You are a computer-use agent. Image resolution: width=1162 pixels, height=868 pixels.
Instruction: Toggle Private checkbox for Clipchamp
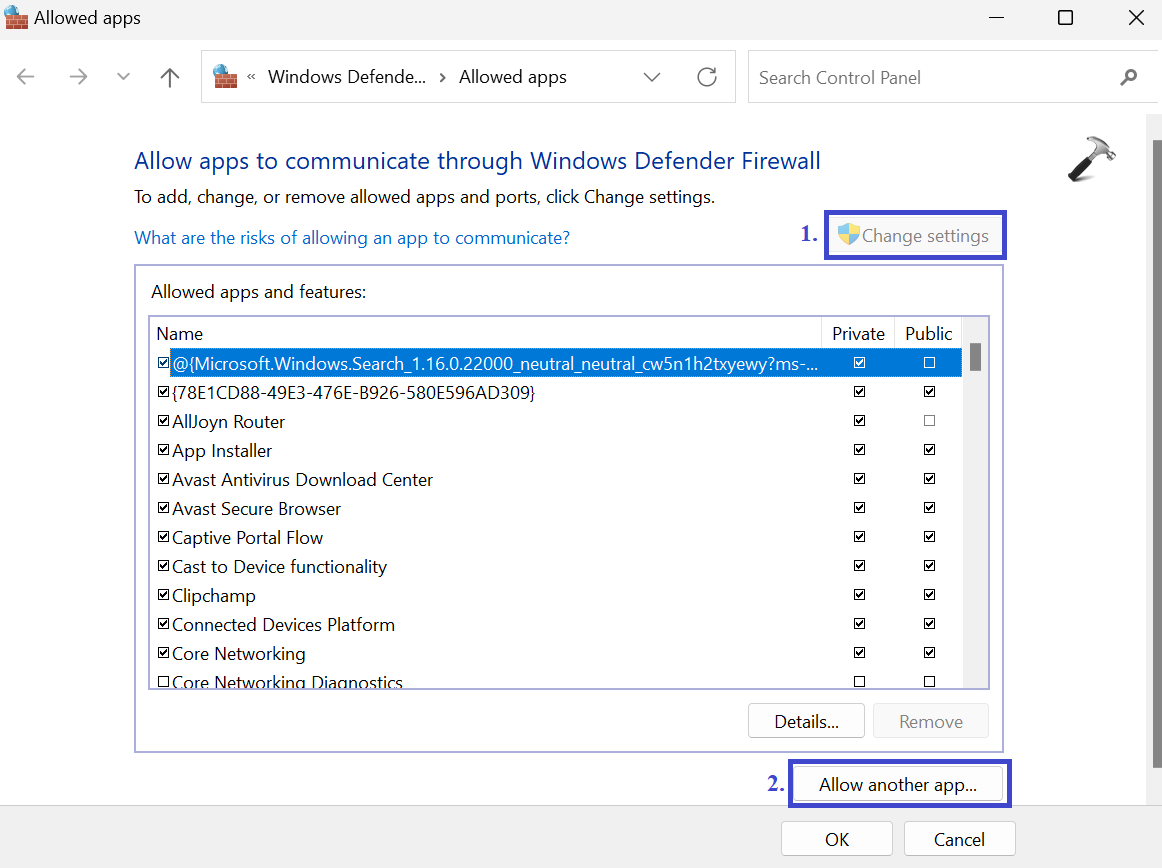tap(859, 596)
